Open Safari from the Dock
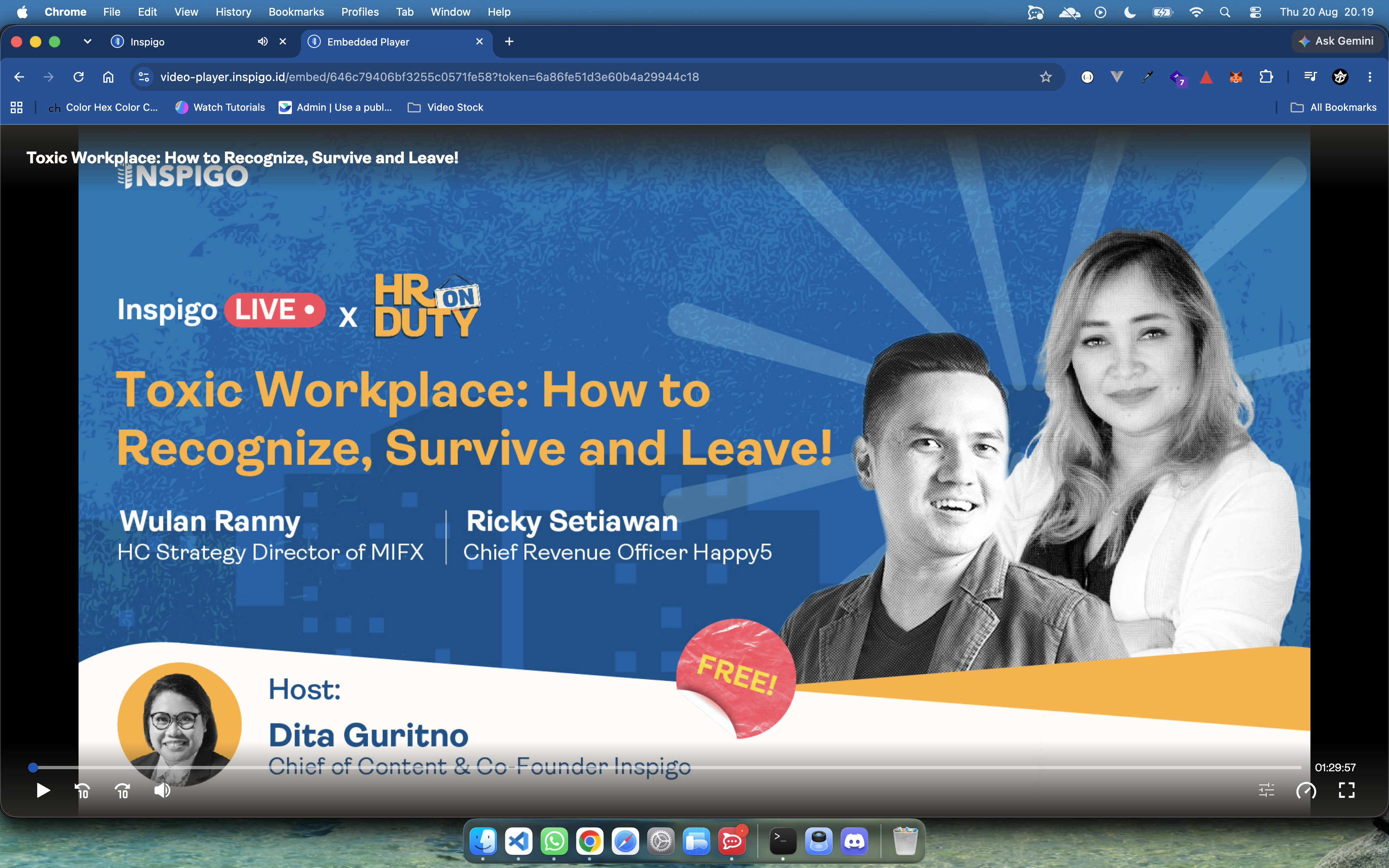The height and width of the screenshot is (868, 1389). point(625,842)
